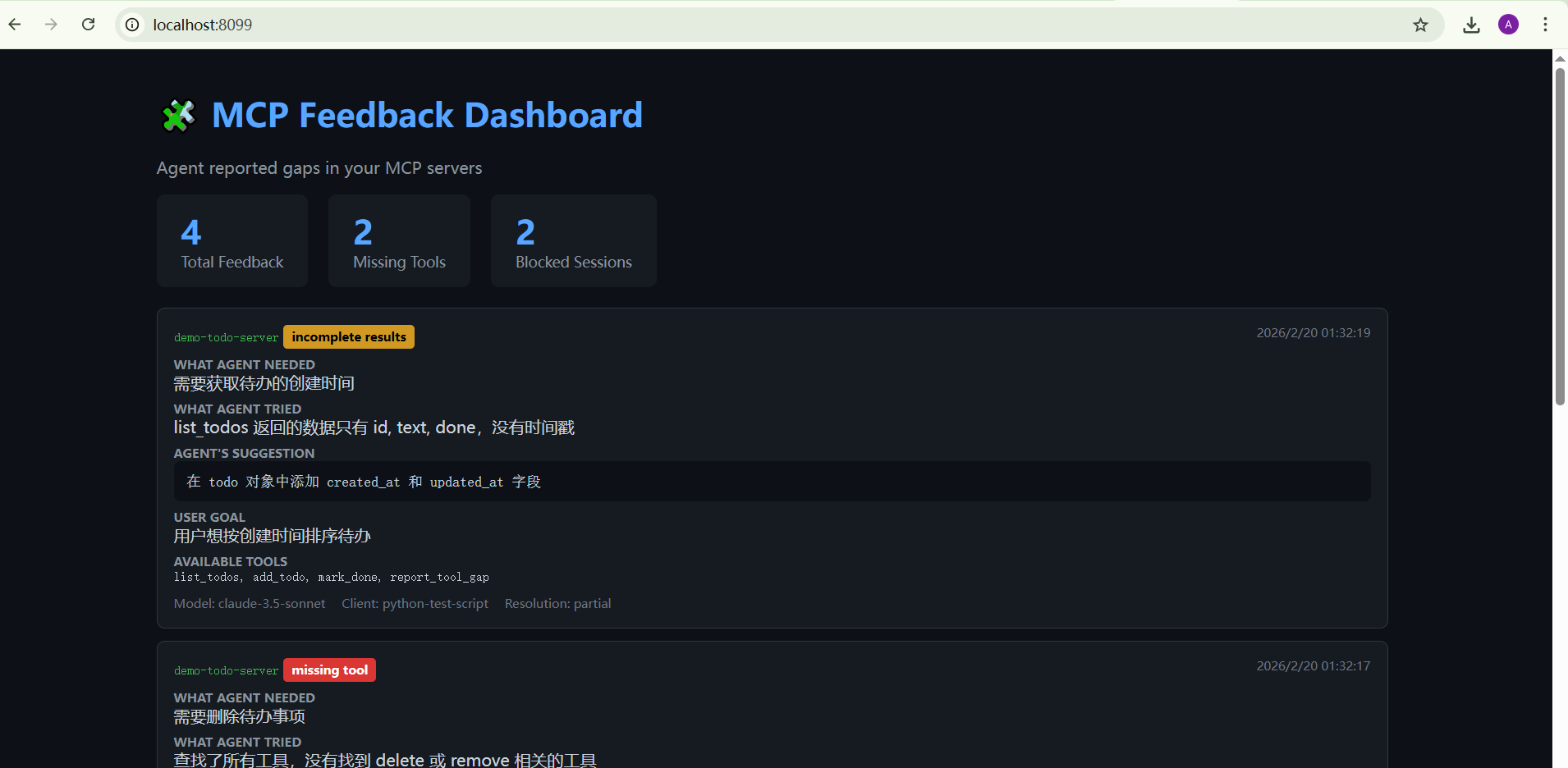This screenshot has width=1568, height=768.
Task: Click the browser back arrow
Action: point(15,25)
